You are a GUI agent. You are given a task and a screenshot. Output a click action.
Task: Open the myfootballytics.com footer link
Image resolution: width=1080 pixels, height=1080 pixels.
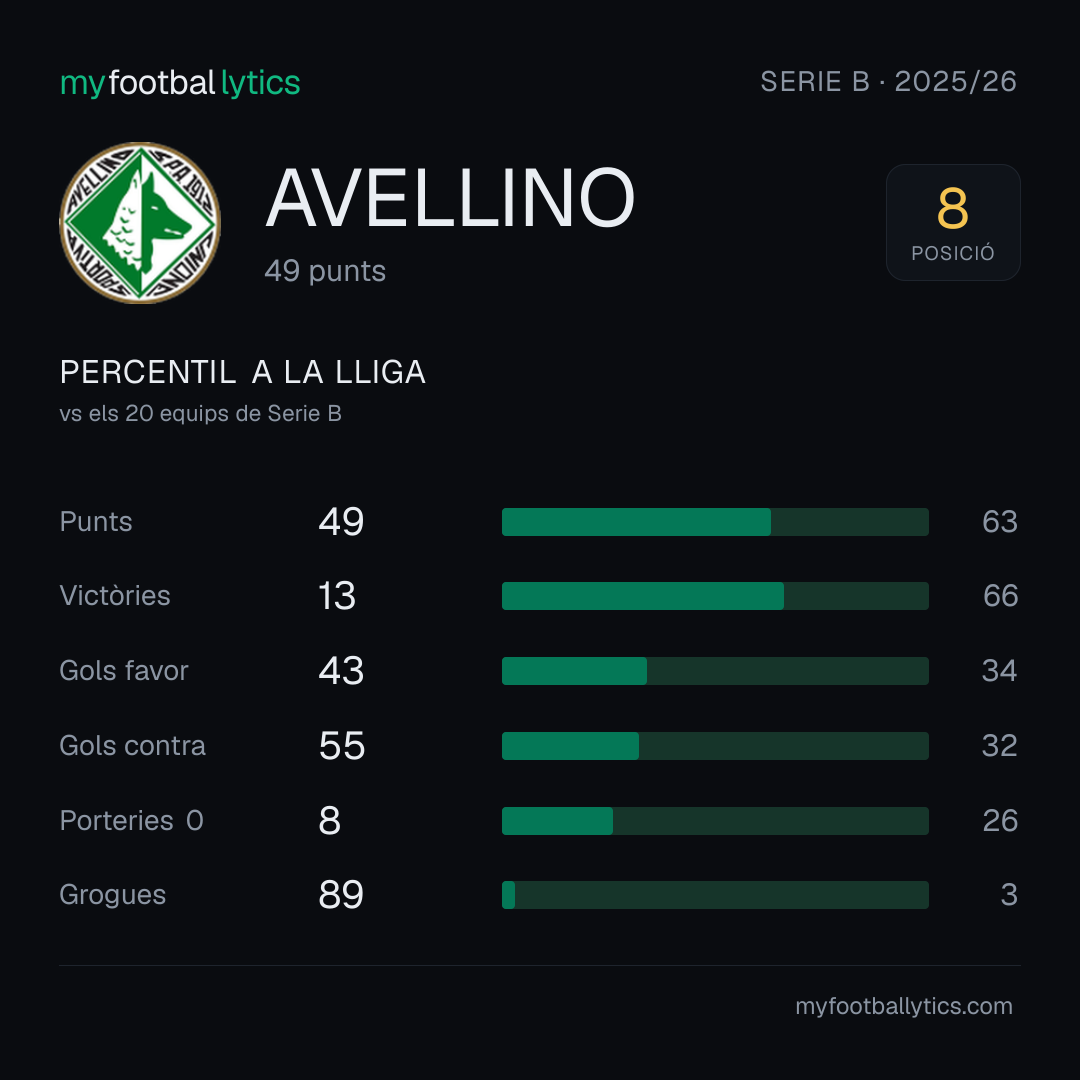point(904,1006)
